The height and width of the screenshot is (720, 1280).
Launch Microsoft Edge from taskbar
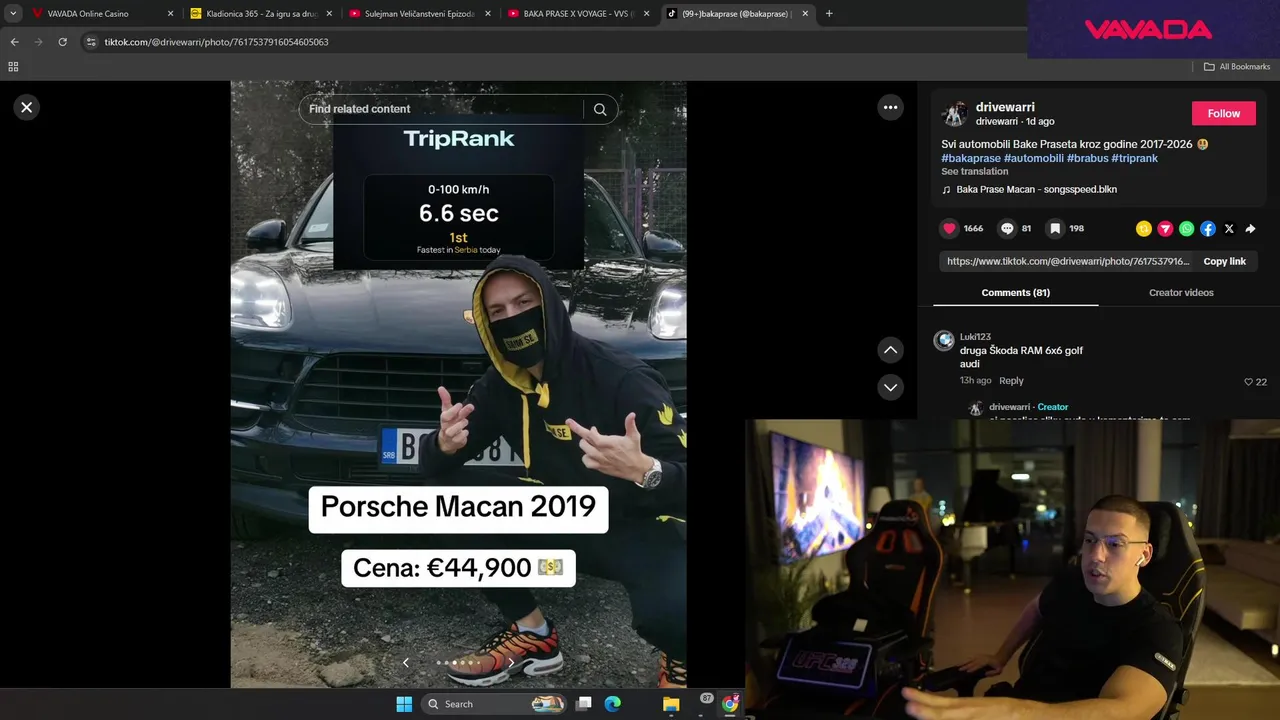click(x=613, y=704)
